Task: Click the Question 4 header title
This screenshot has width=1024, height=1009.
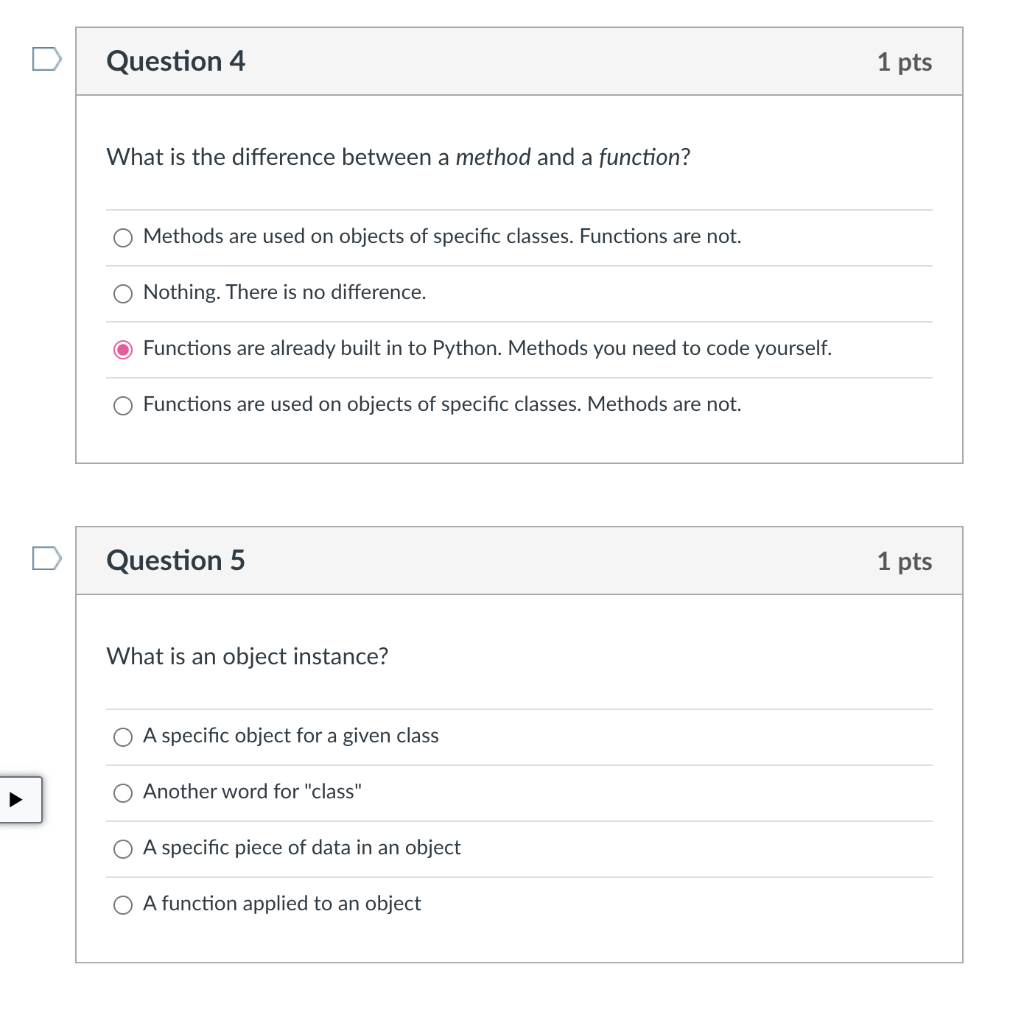Action: coord(176,61)
